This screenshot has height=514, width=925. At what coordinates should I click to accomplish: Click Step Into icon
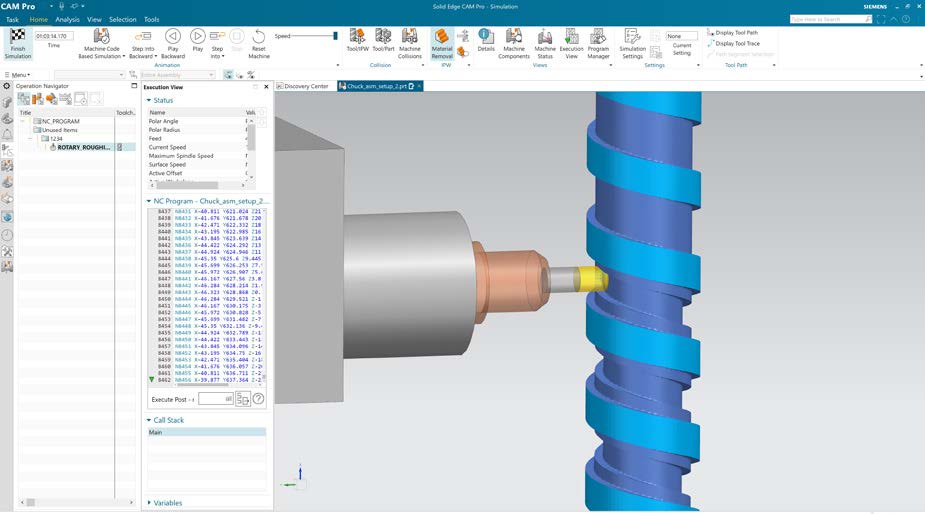(217, 36)
